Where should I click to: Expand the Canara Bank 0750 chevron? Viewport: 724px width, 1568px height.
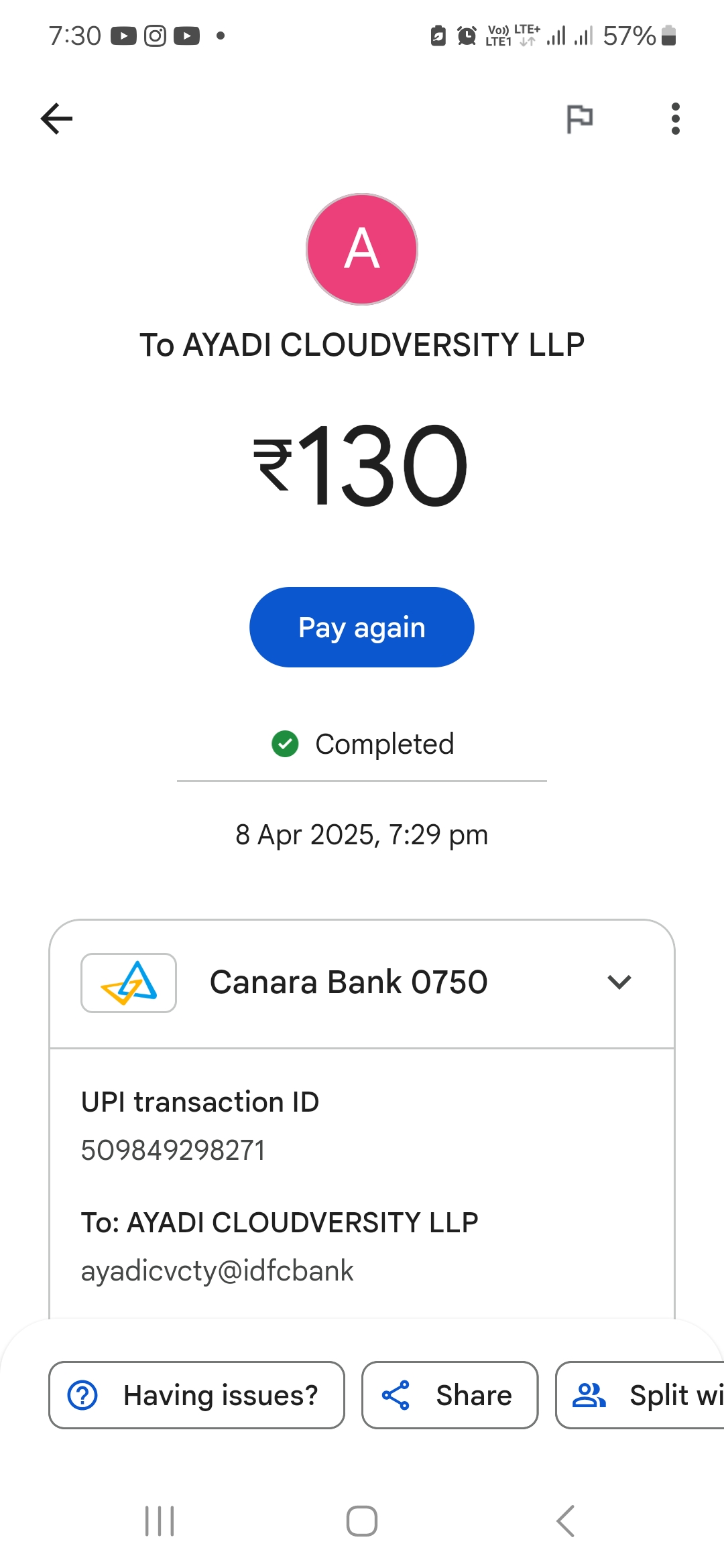pos(619,982)
